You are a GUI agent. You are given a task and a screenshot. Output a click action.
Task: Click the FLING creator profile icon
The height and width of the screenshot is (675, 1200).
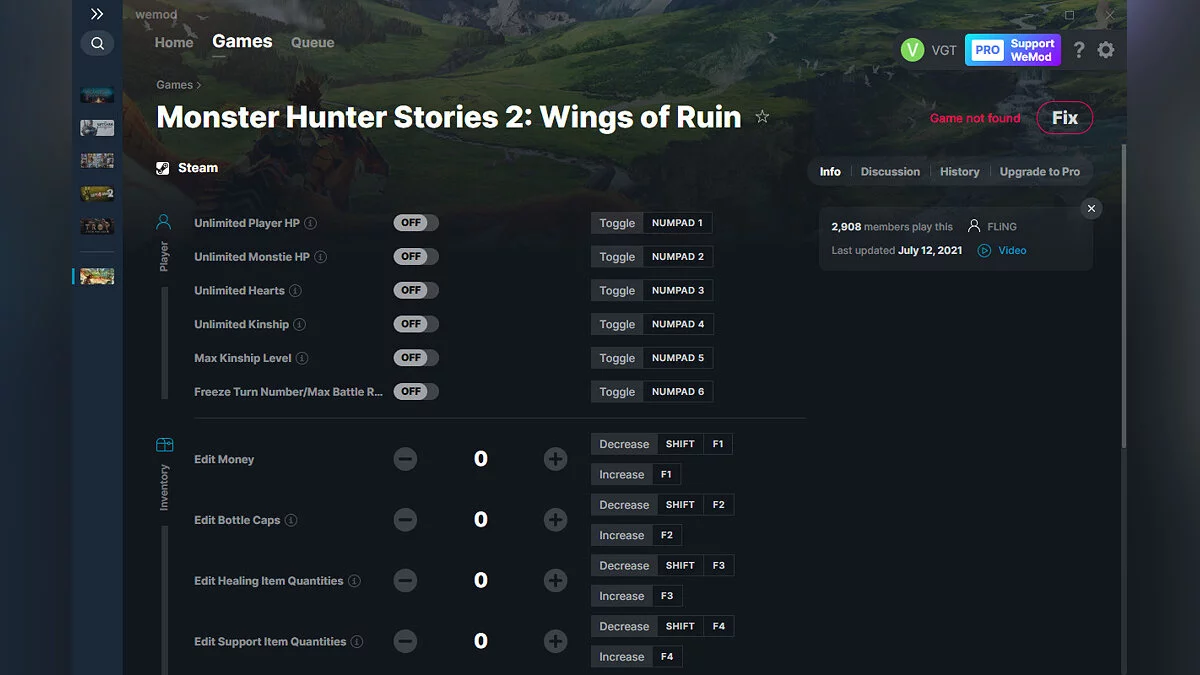pyautogui.click(x=974, y=226)
